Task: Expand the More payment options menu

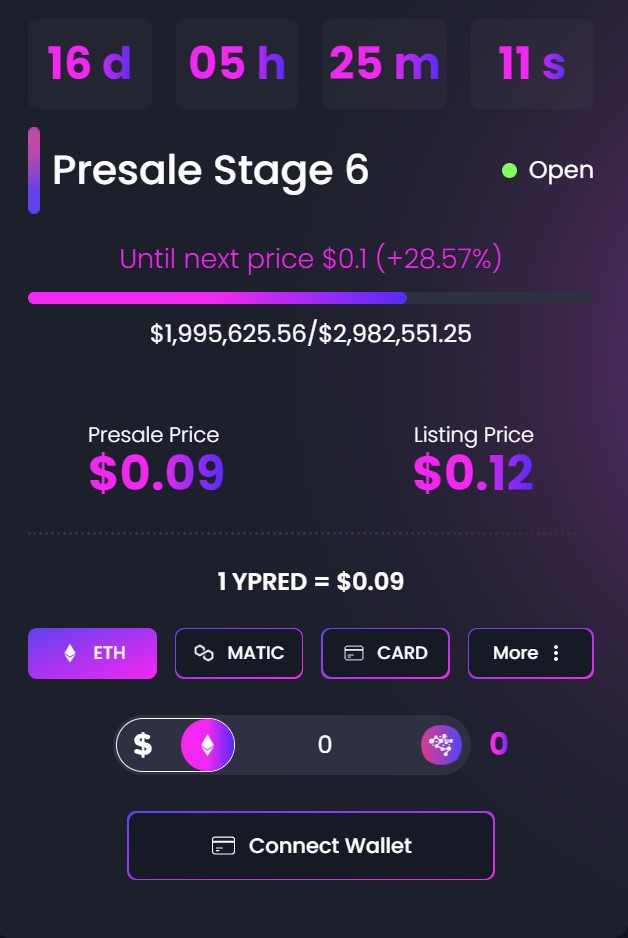Action: (x=531, y=653)
